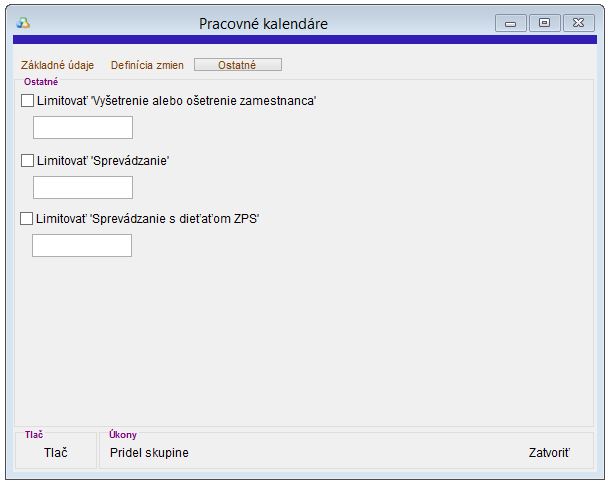The image size is (608, 483).
Task: Close the dialog with Zatvoriť
Action: click(x=549, y=452)
